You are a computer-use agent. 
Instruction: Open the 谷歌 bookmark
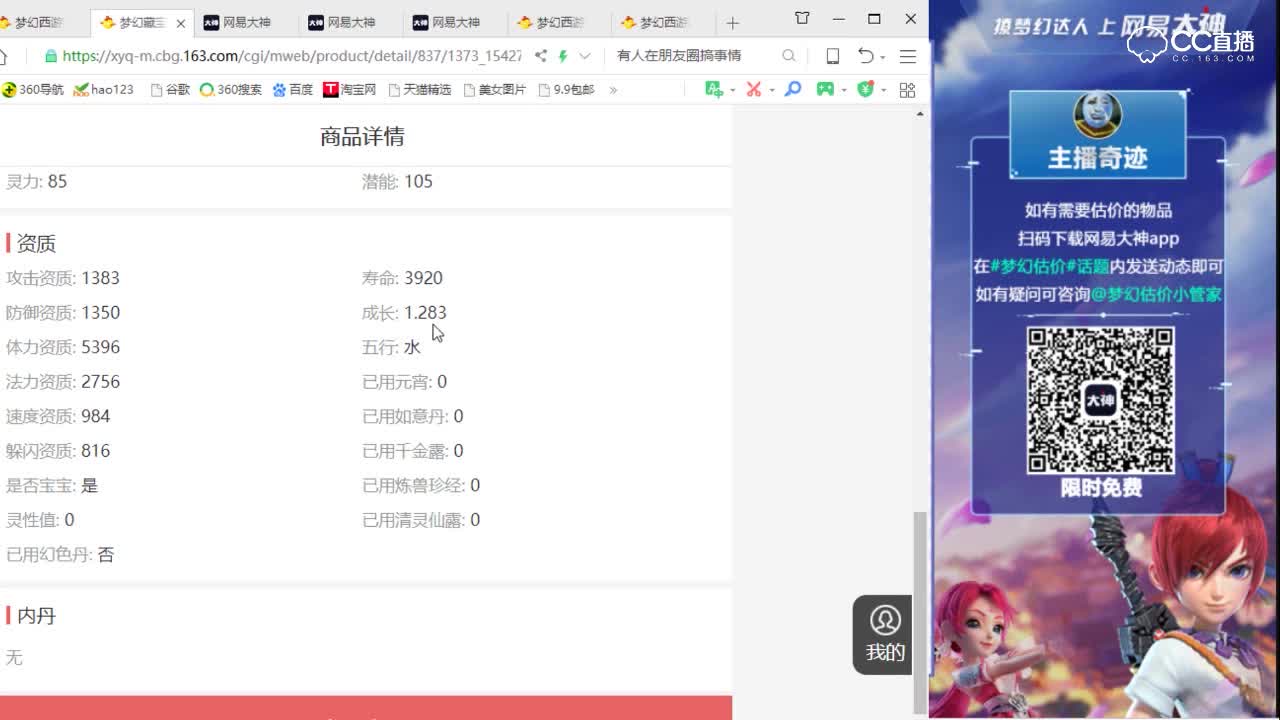pos(170,90)
